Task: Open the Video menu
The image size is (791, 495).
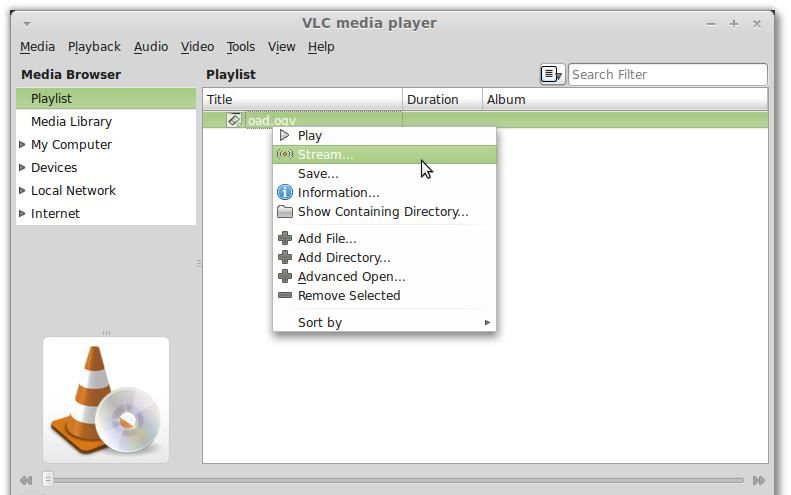Action: (197, 47)
